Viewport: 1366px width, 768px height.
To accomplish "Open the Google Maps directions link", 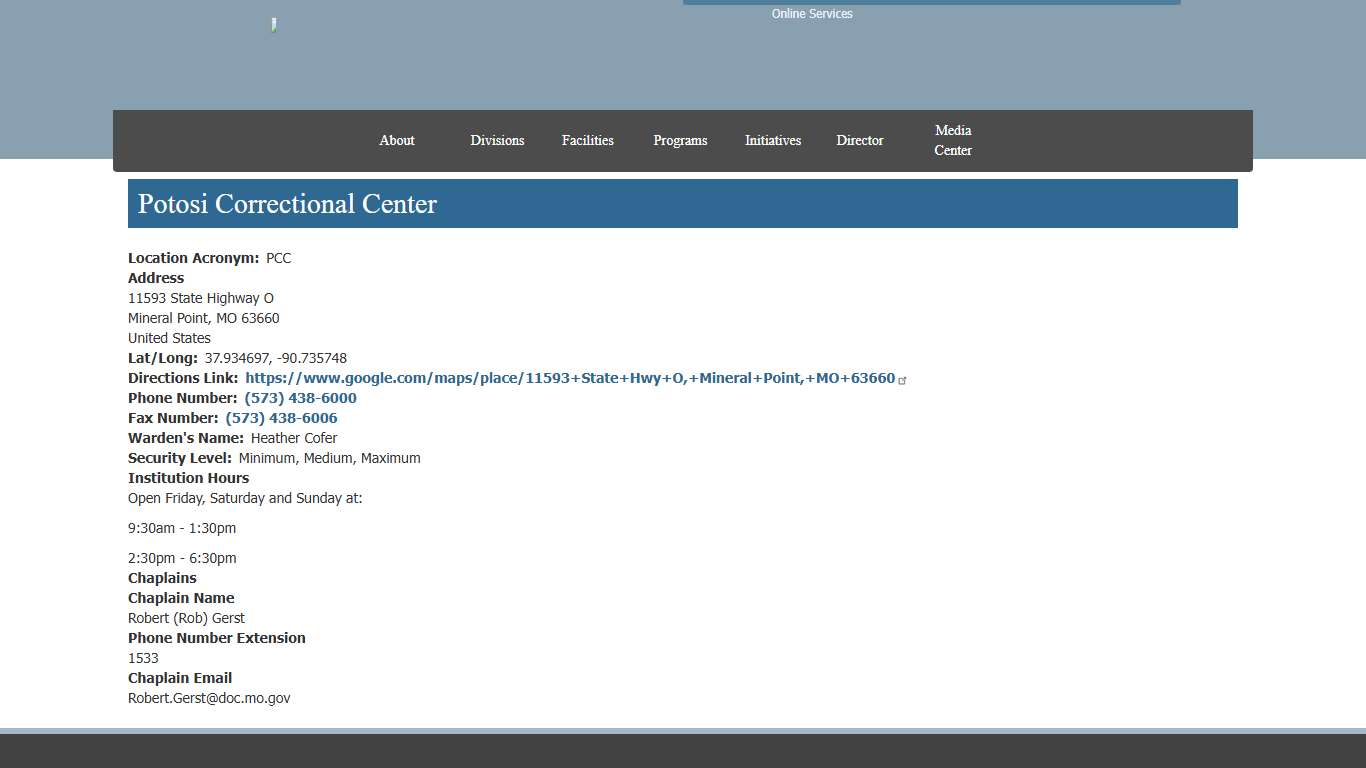I will tap(570, 378).
